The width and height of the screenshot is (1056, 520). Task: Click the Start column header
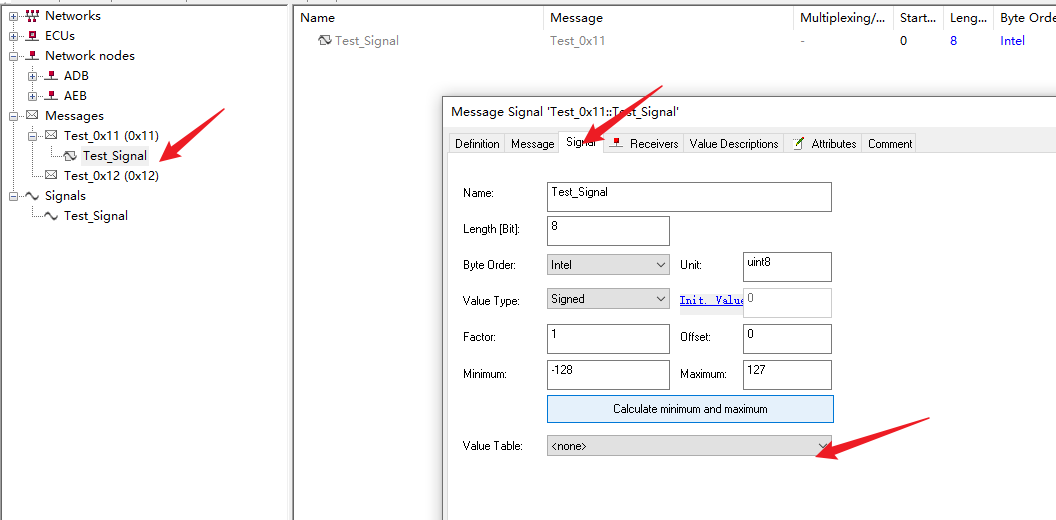click(918, 18)
